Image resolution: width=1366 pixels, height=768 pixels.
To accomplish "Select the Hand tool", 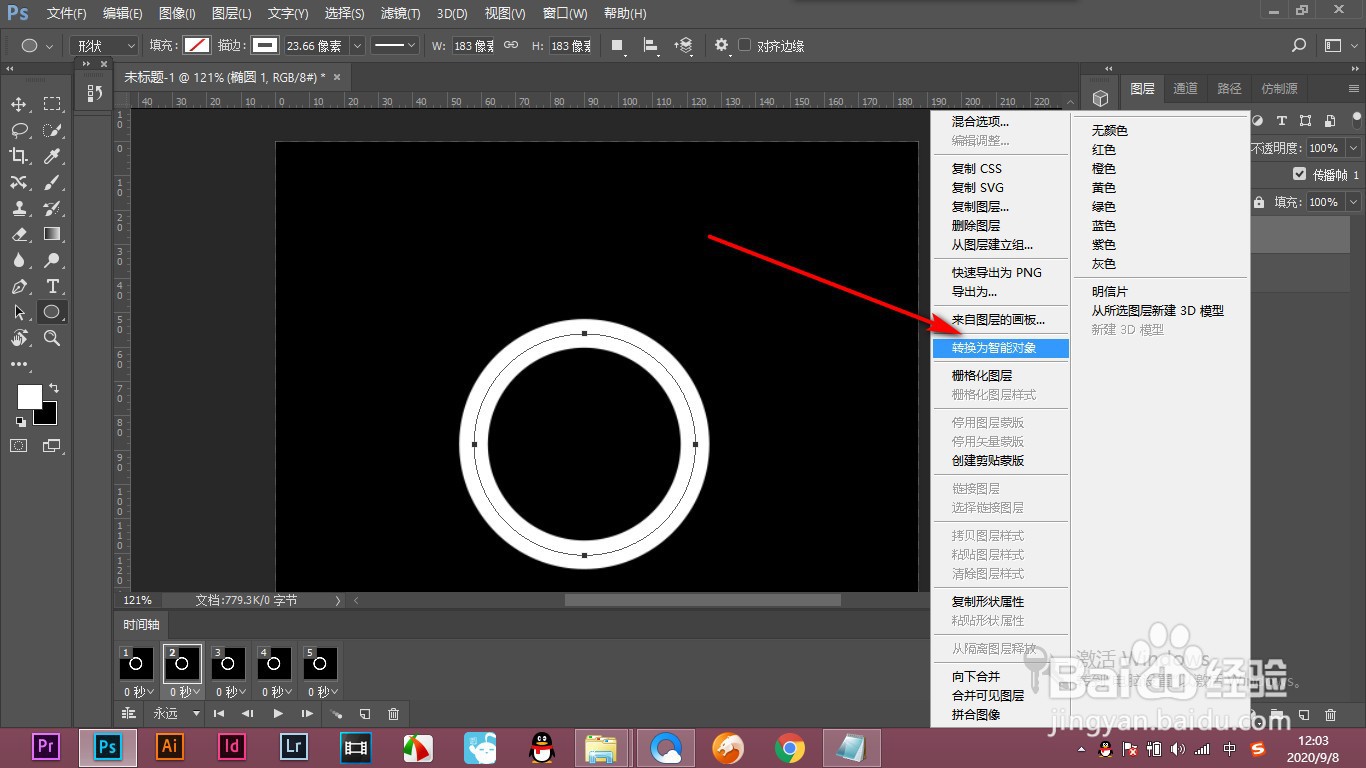I will coord(19,338).
